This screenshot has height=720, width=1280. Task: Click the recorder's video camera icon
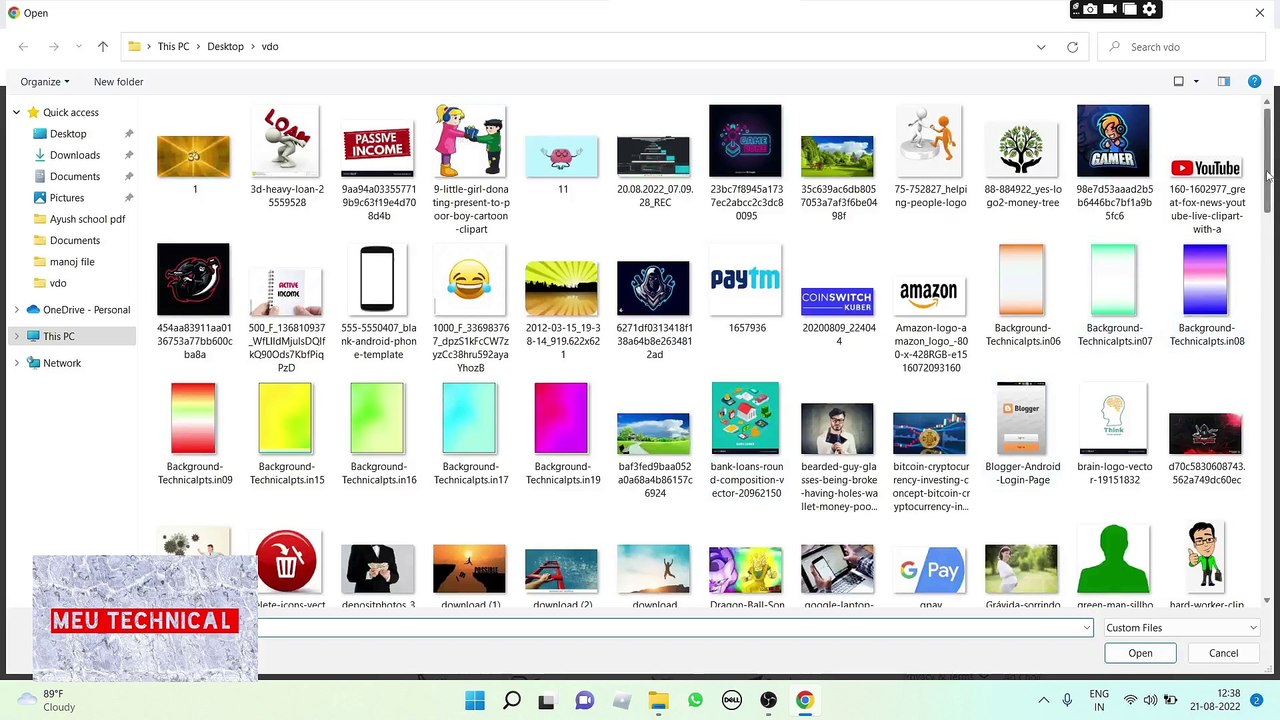(x=1110, y=10)
